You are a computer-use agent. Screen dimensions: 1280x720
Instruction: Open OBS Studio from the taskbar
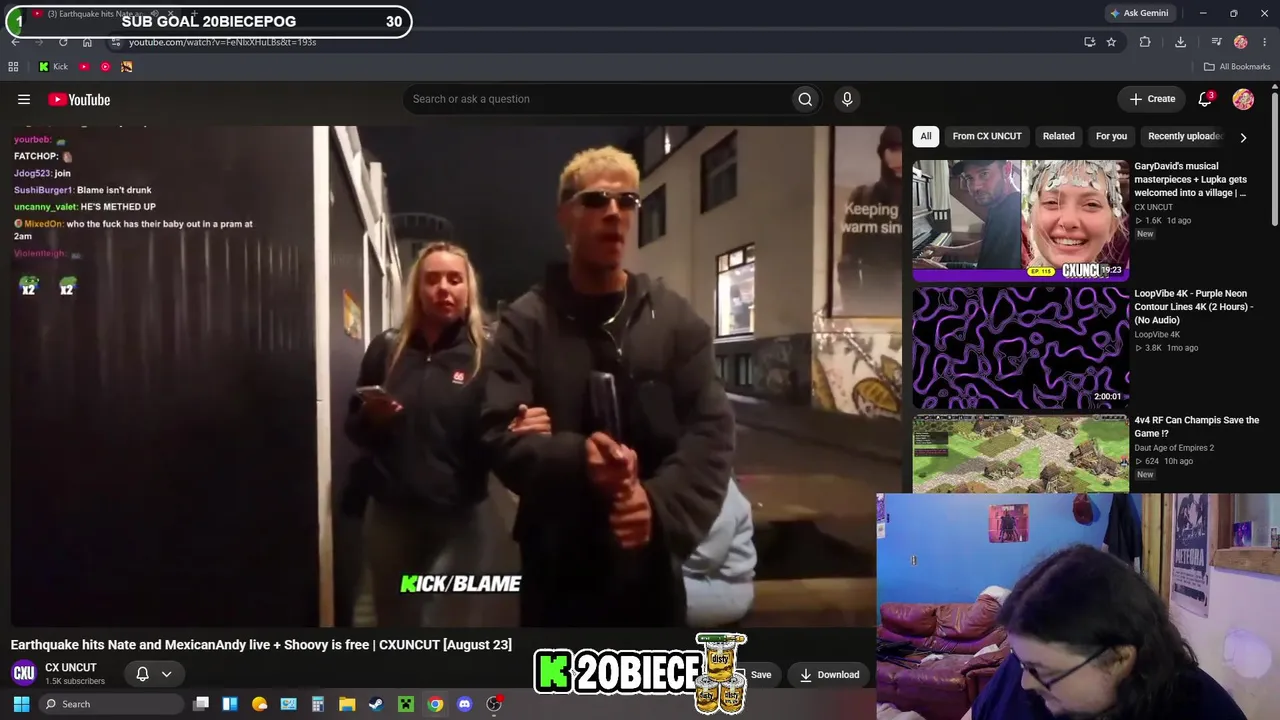(x=493, y=704)
